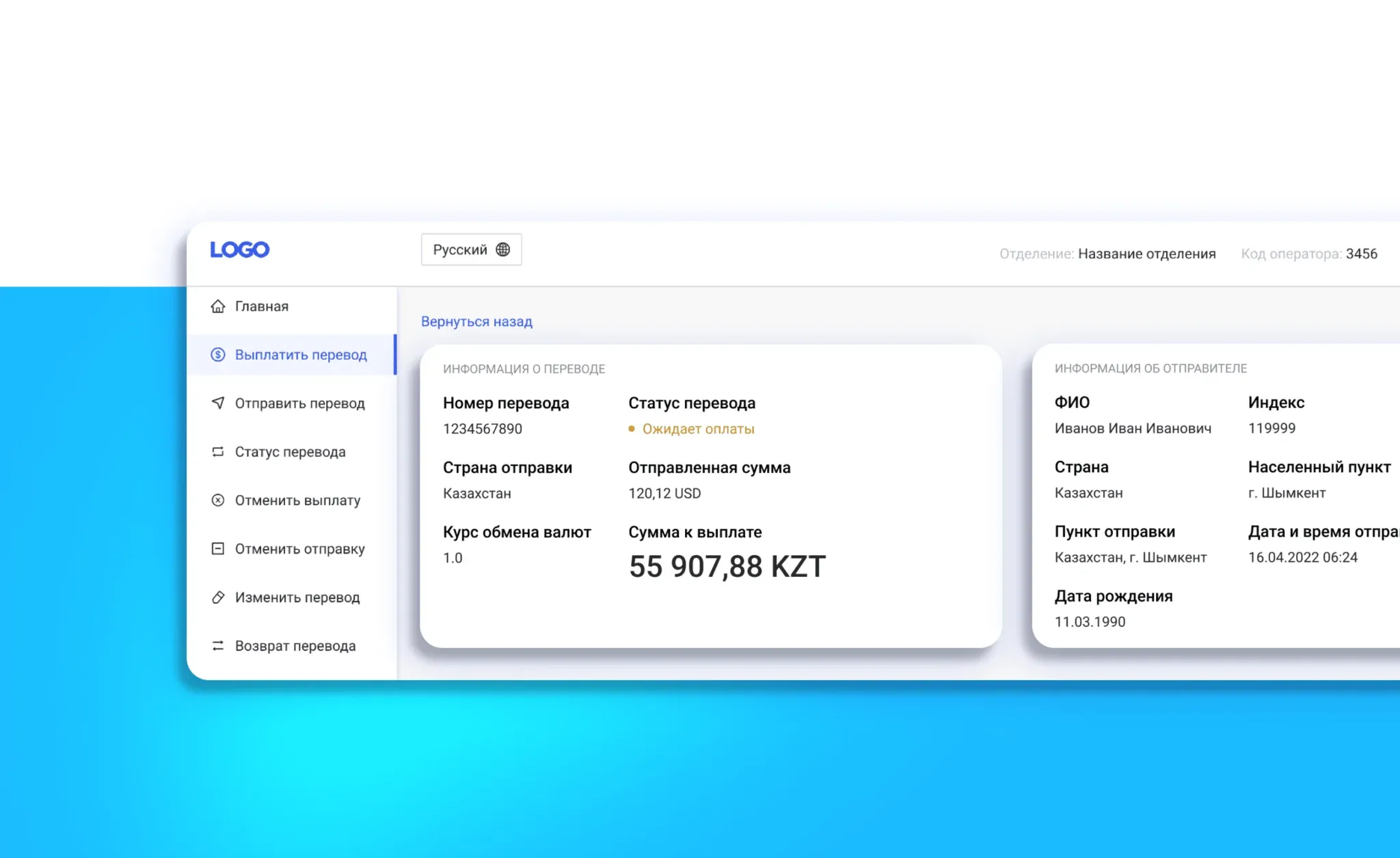This screenshot has width=1400, height=858.
Task: Click the 55 907,88 KZT payout amount
Action: [727, 567]
